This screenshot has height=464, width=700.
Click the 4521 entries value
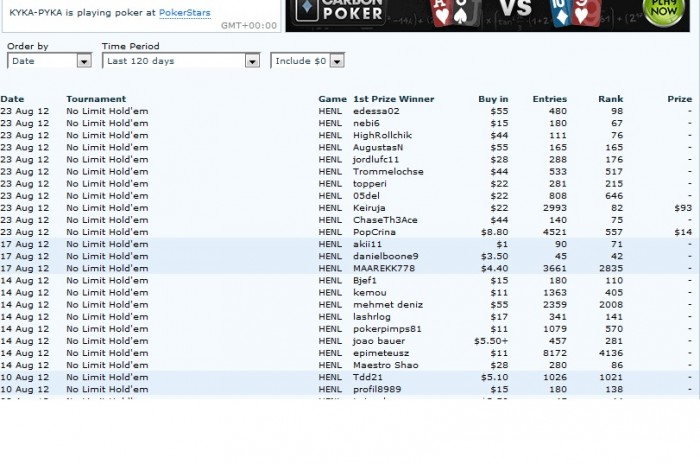point(554,232)
